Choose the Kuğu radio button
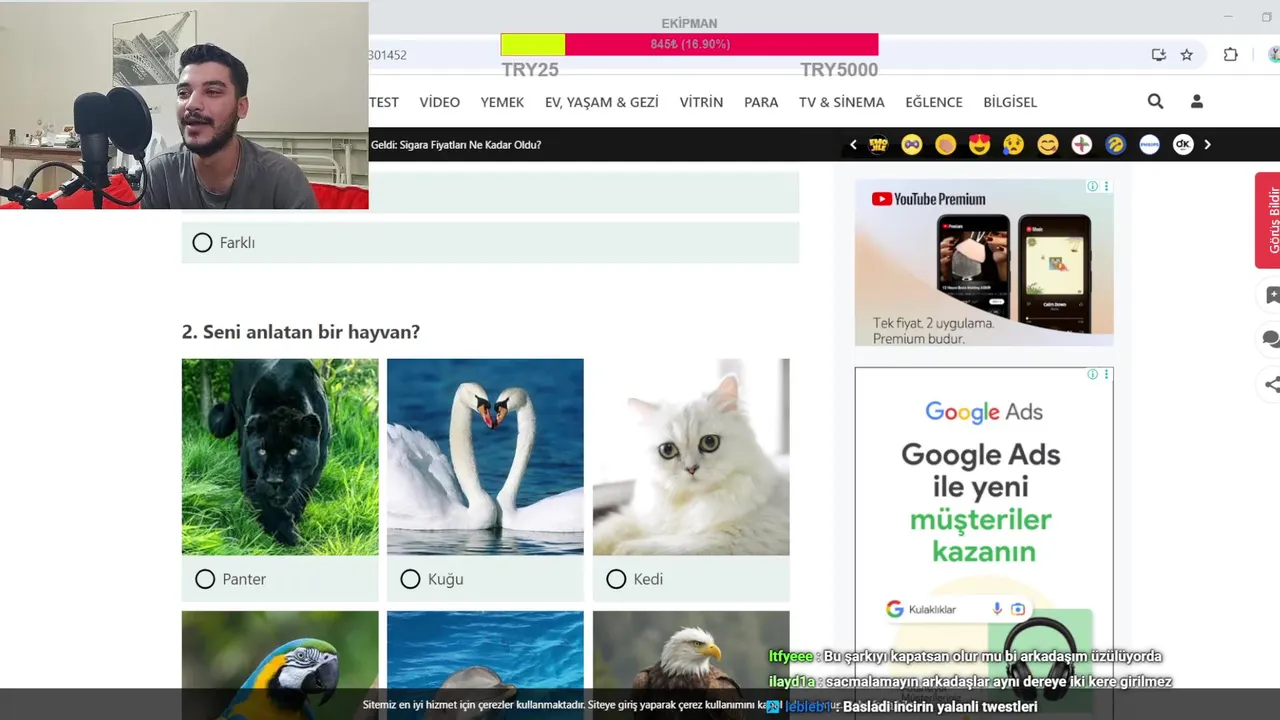 (410, 579)
